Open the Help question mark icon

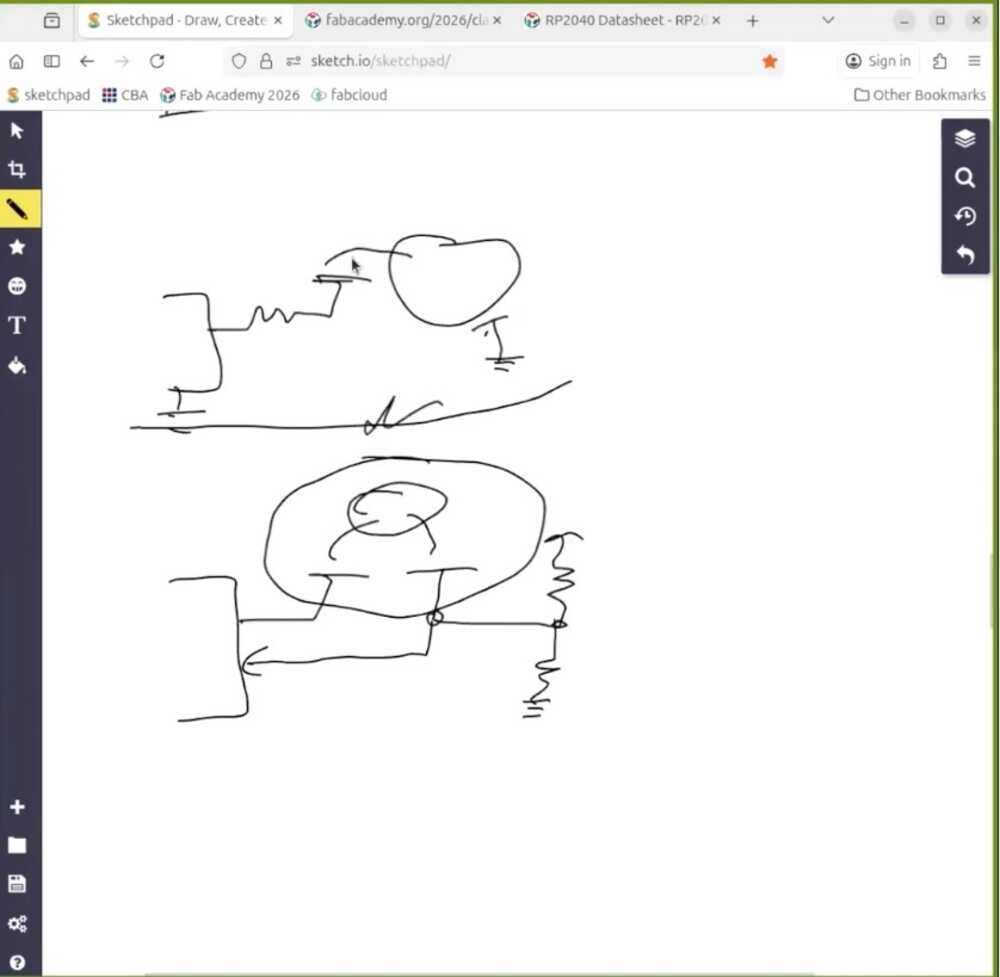click(17, 962)
